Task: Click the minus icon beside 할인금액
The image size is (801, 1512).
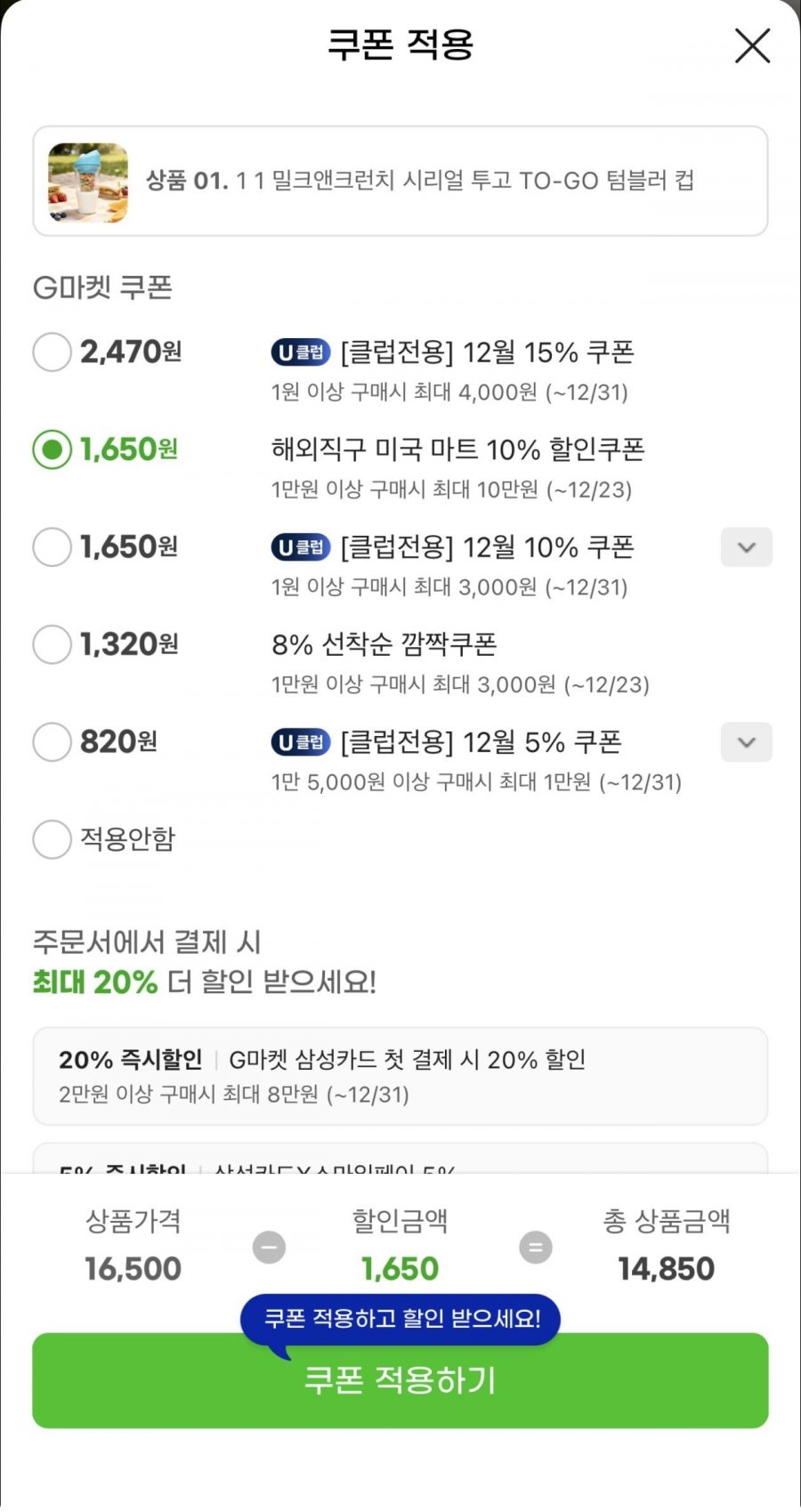Action: (269, 1247)
